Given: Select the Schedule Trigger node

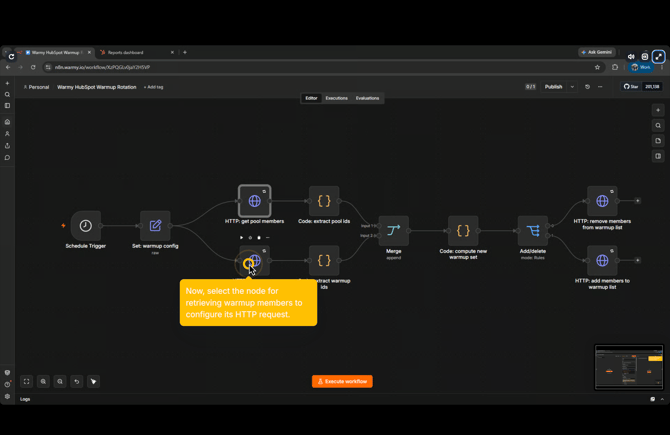Looking at the screenshot, I should (85, 226).
